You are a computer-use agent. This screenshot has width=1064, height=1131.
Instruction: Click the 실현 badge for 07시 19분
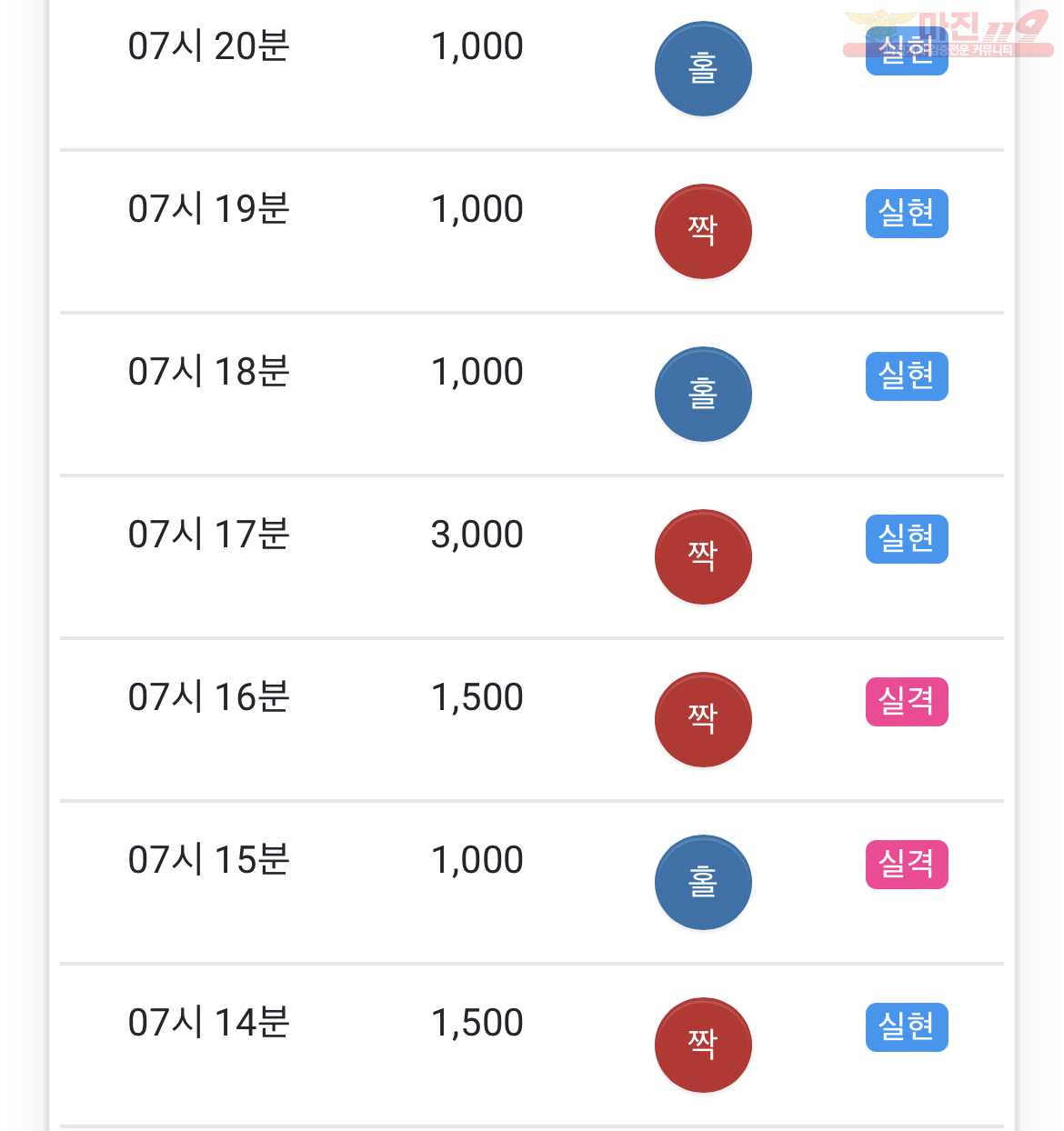pyautogui.click(x=907, y=214)
